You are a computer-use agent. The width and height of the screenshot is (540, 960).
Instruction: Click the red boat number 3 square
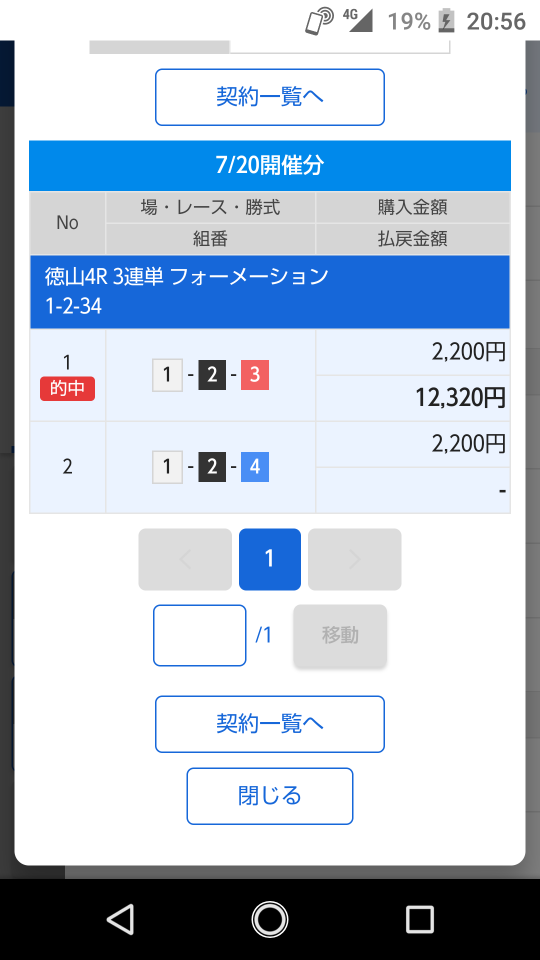pos(255,375)
